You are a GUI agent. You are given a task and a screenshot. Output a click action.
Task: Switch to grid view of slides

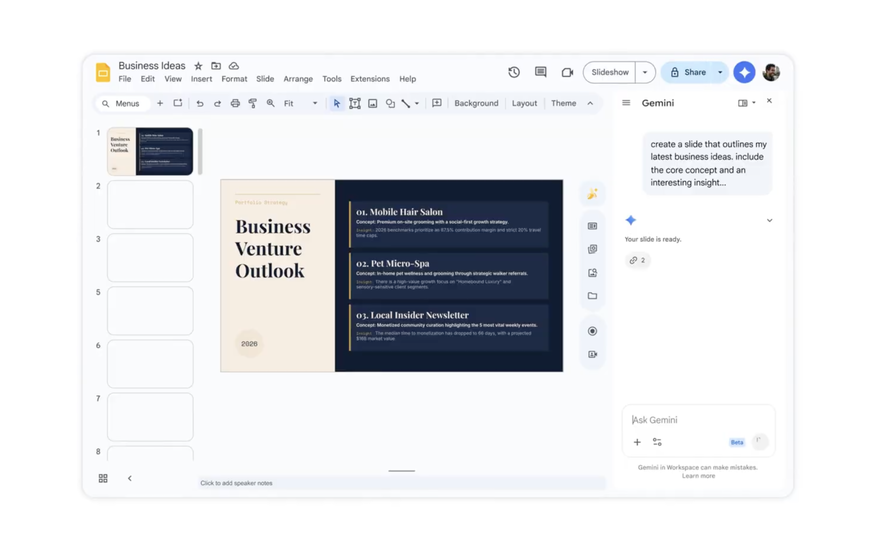point(103,479)
